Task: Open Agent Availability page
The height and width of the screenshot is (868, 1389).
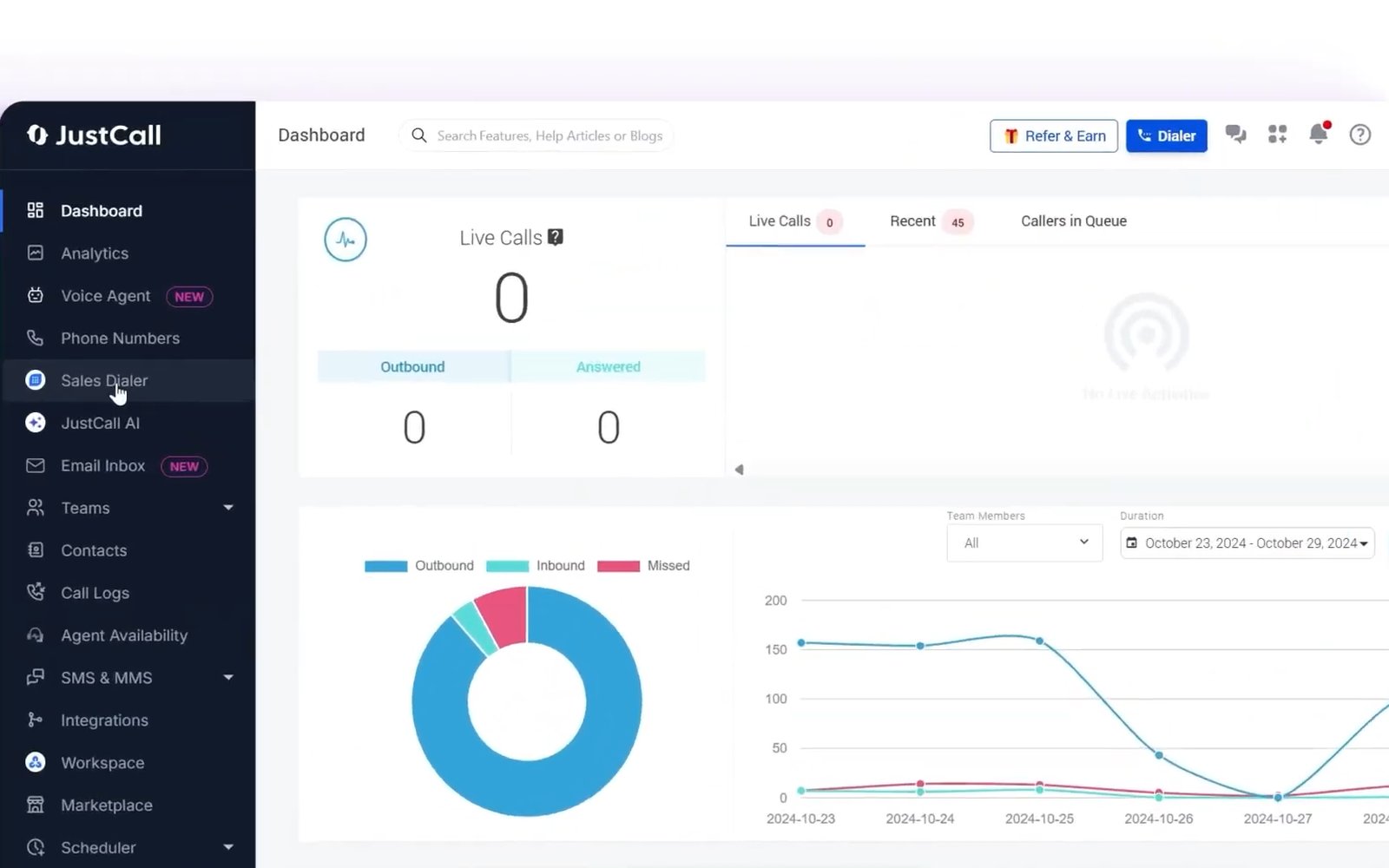Action: tap(124, 635)
